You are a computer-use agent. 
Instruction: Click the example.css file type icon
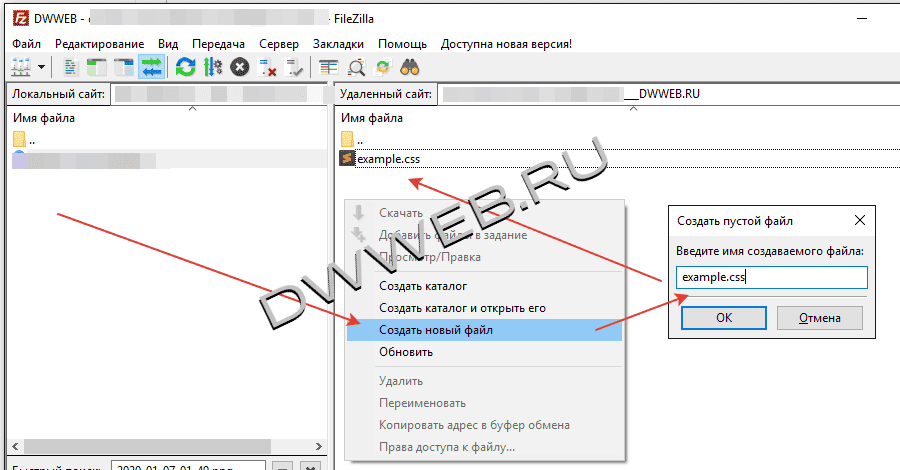[347, 158]
